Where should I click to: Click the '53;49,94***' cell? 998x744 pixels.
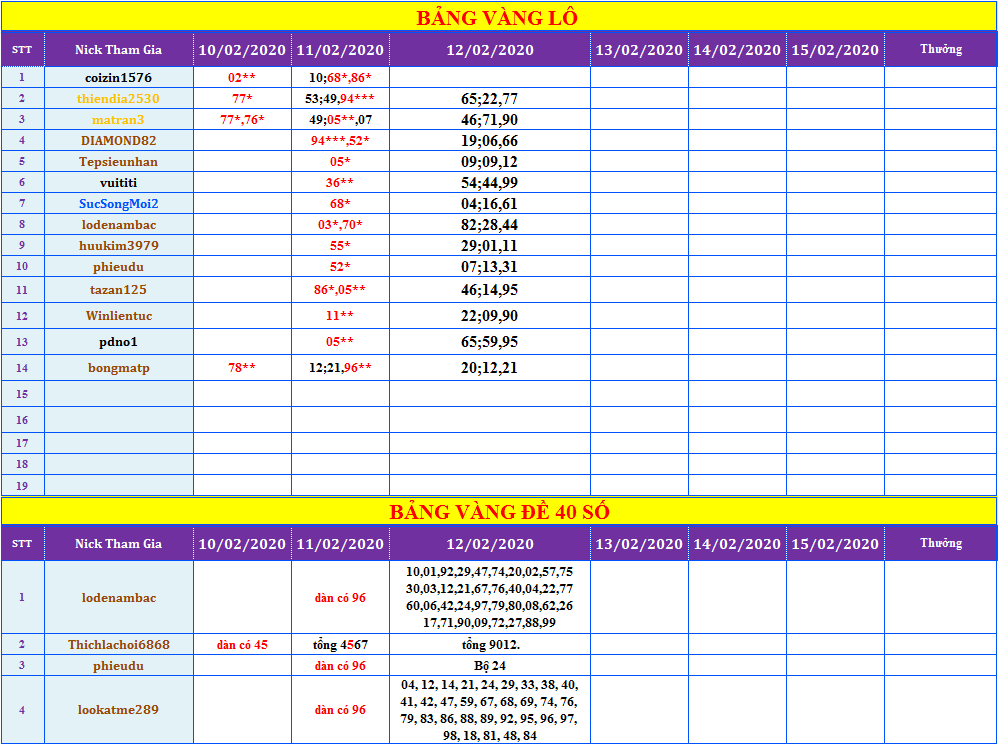[340, 98]
